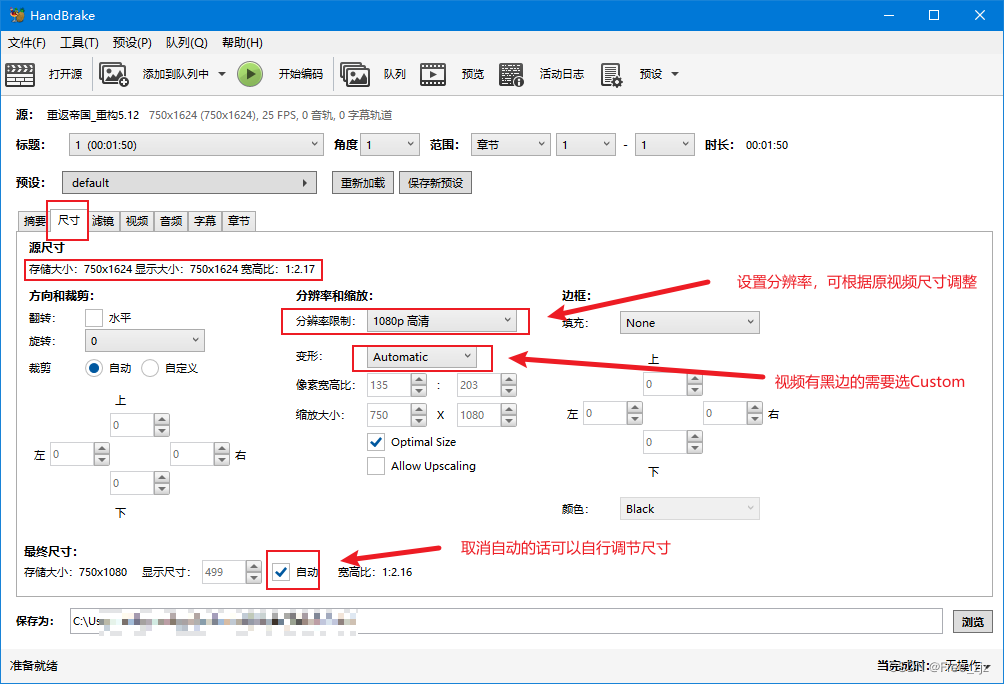Click the 保存为 file path field

pos(506,621)
